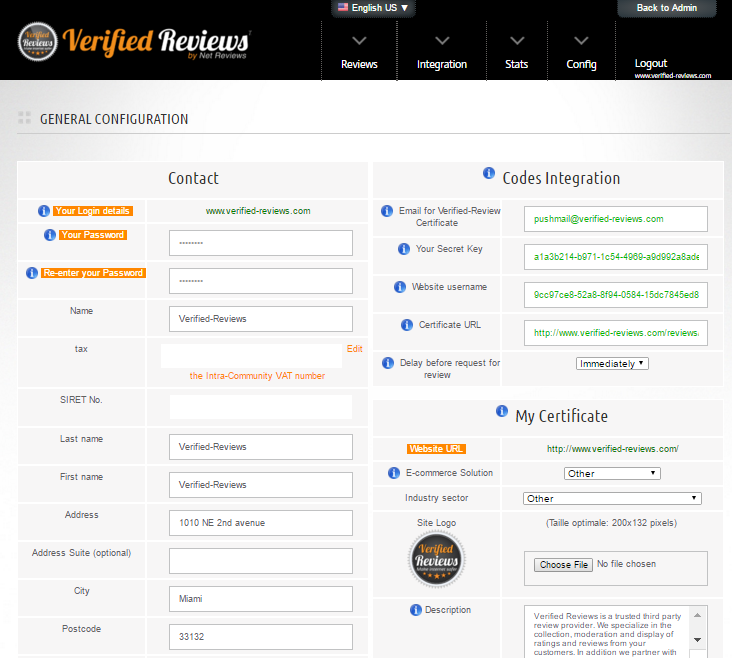Click the Re-enter your Password field
Screen dimensions: 732x658
[x=260, y=281]
